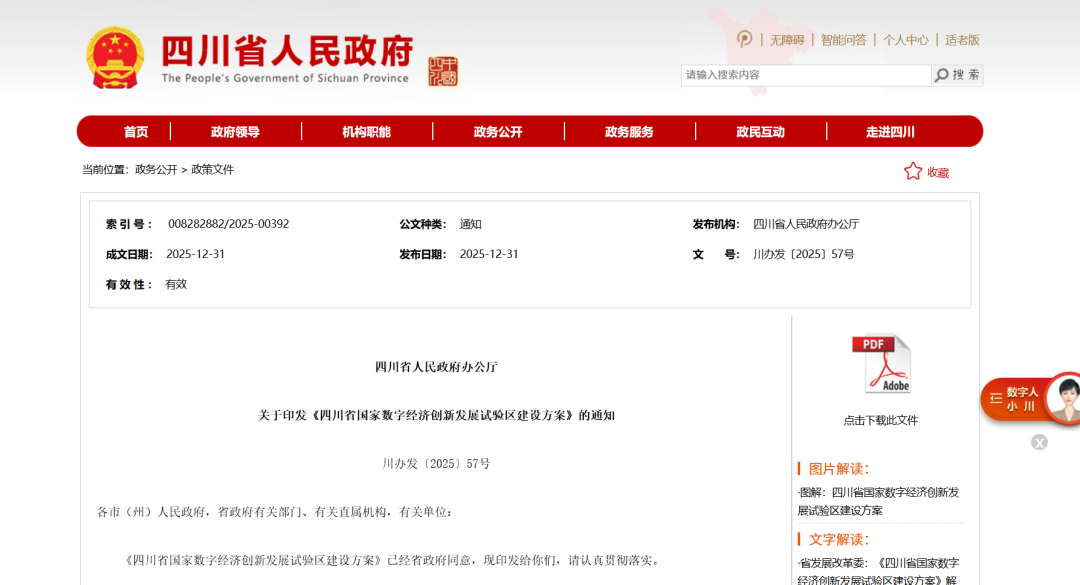
Task: Open the 政民互动 menu
Action: tap(760, 132)
